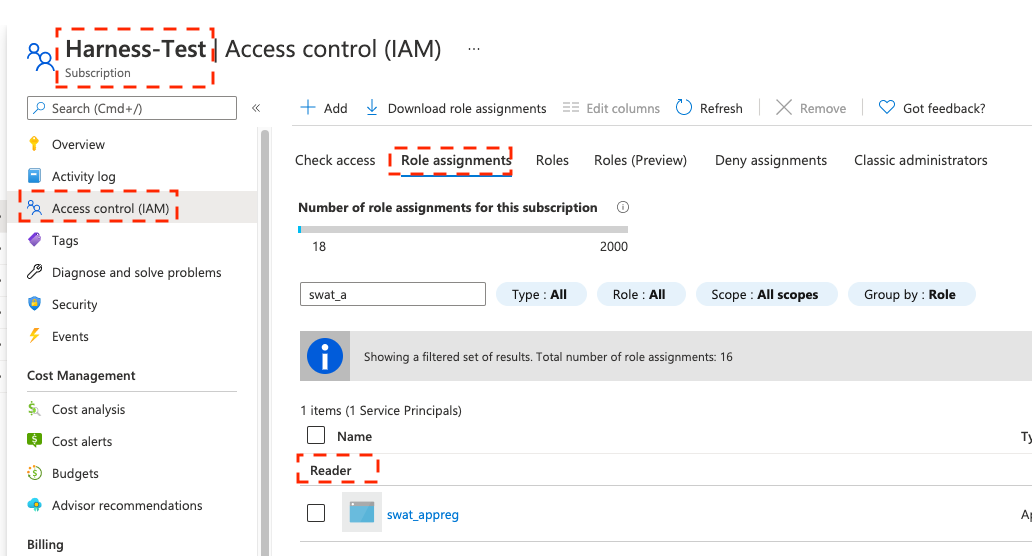Toggle the select-all checkbox beside Name
This screenshot has width=1032, height=556.
click(x=316, y=435)
